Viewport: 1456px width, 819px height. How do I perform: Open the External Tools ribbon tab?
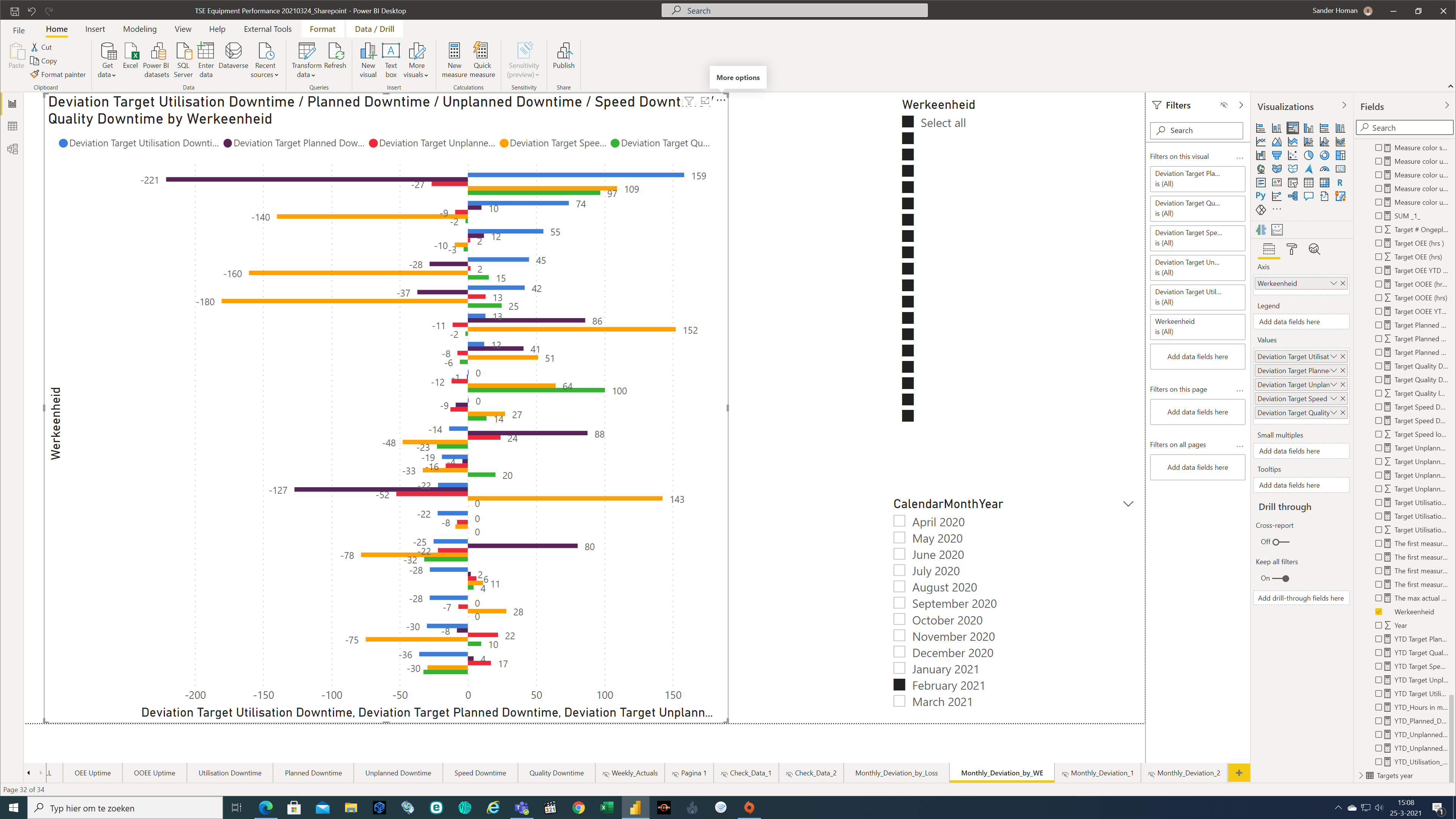[267, 29]
